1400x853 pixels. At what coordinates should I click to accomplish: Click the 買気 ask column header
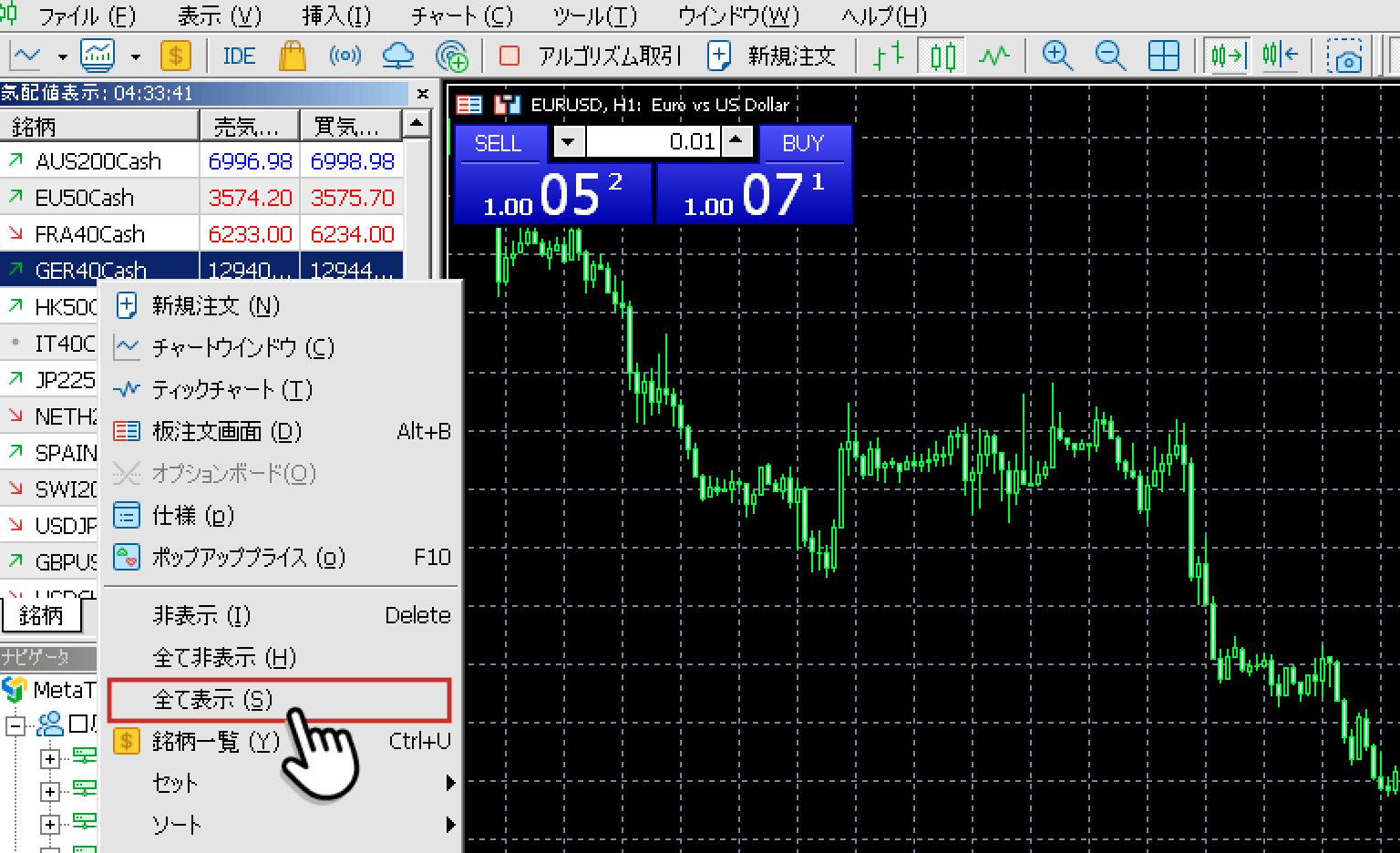tap(351, 126)
